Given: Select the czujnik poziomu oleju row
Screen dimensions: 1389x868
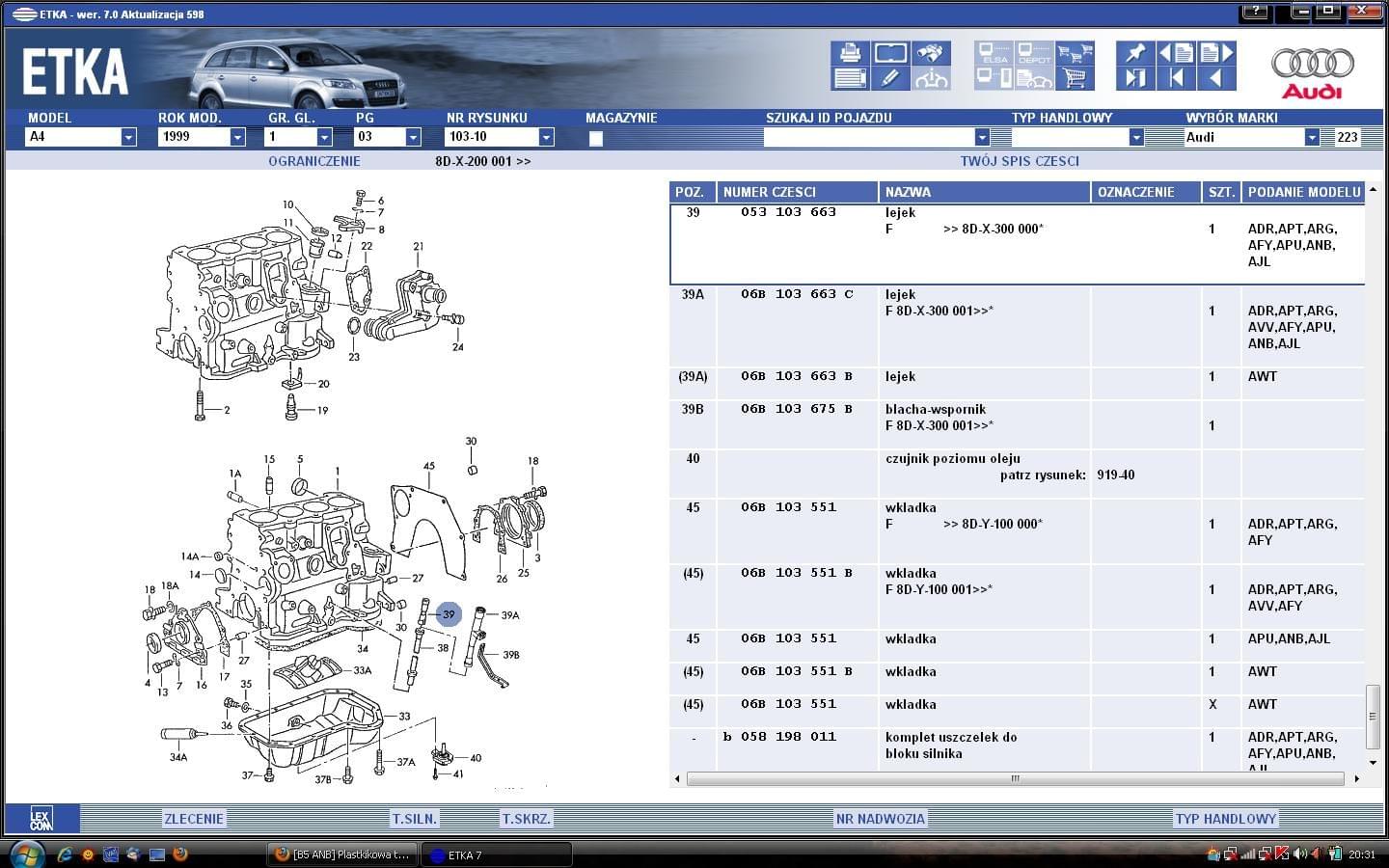Looking at the screenshot, I should point(1018,474).
